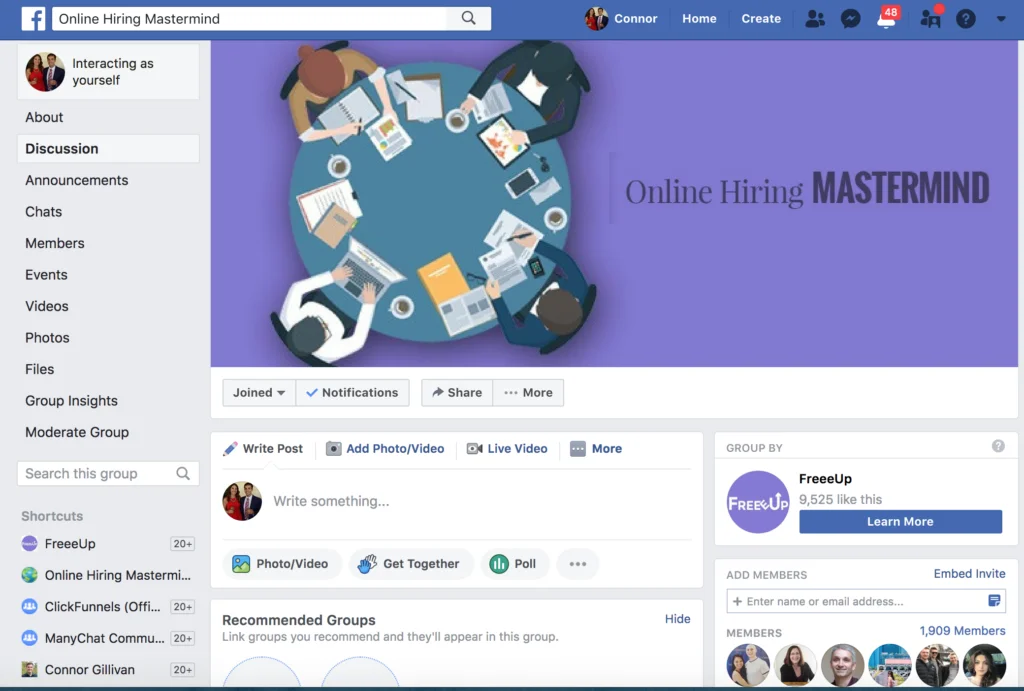This screenshot has height=691, width=1024.
Task: Toggle the Notifications checkmark button
Action: pyautogui.click(x=353, y=393)
